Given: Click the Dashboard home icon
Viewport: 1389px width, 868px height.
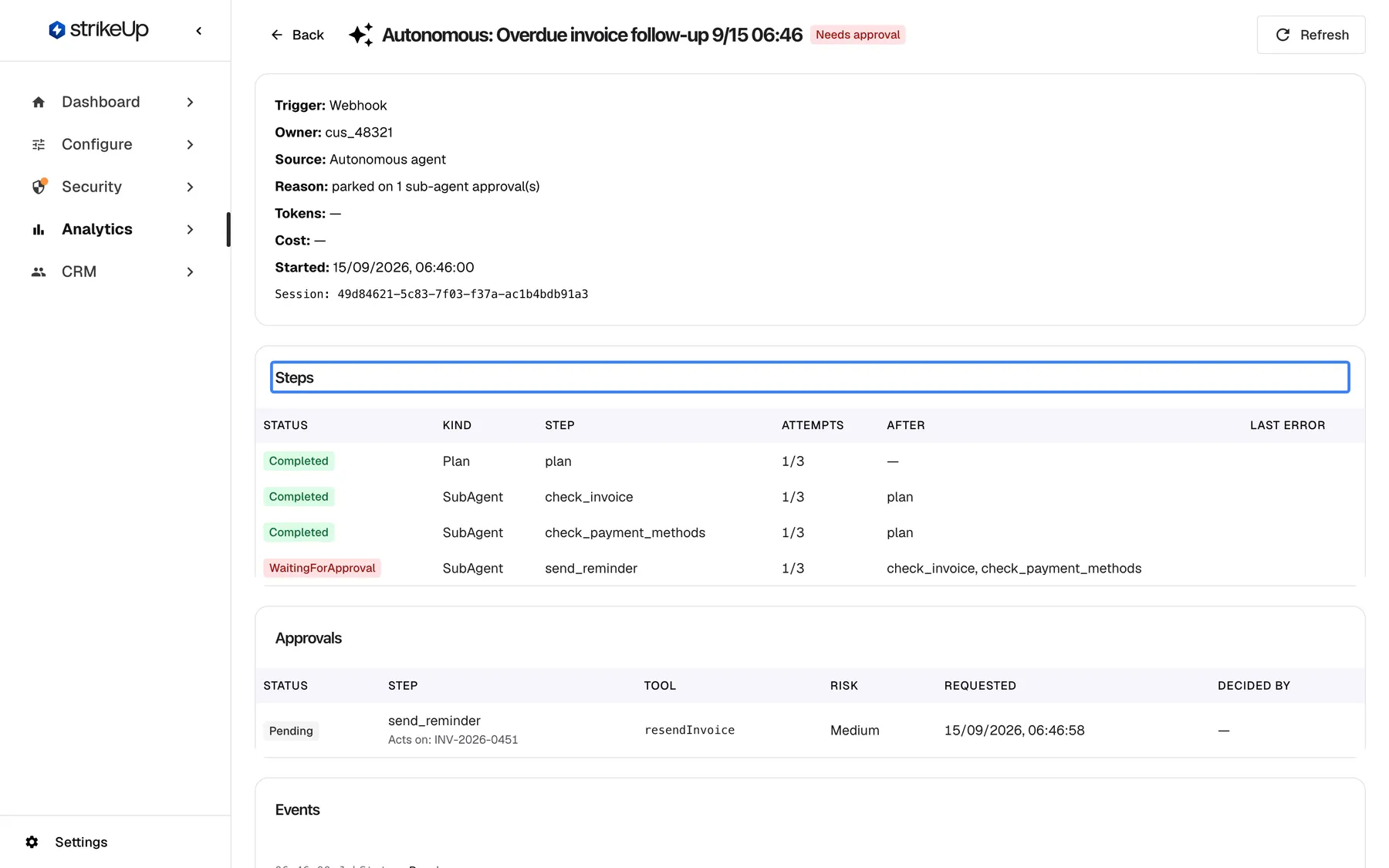Looking at the screenshot, I should 39,102.
